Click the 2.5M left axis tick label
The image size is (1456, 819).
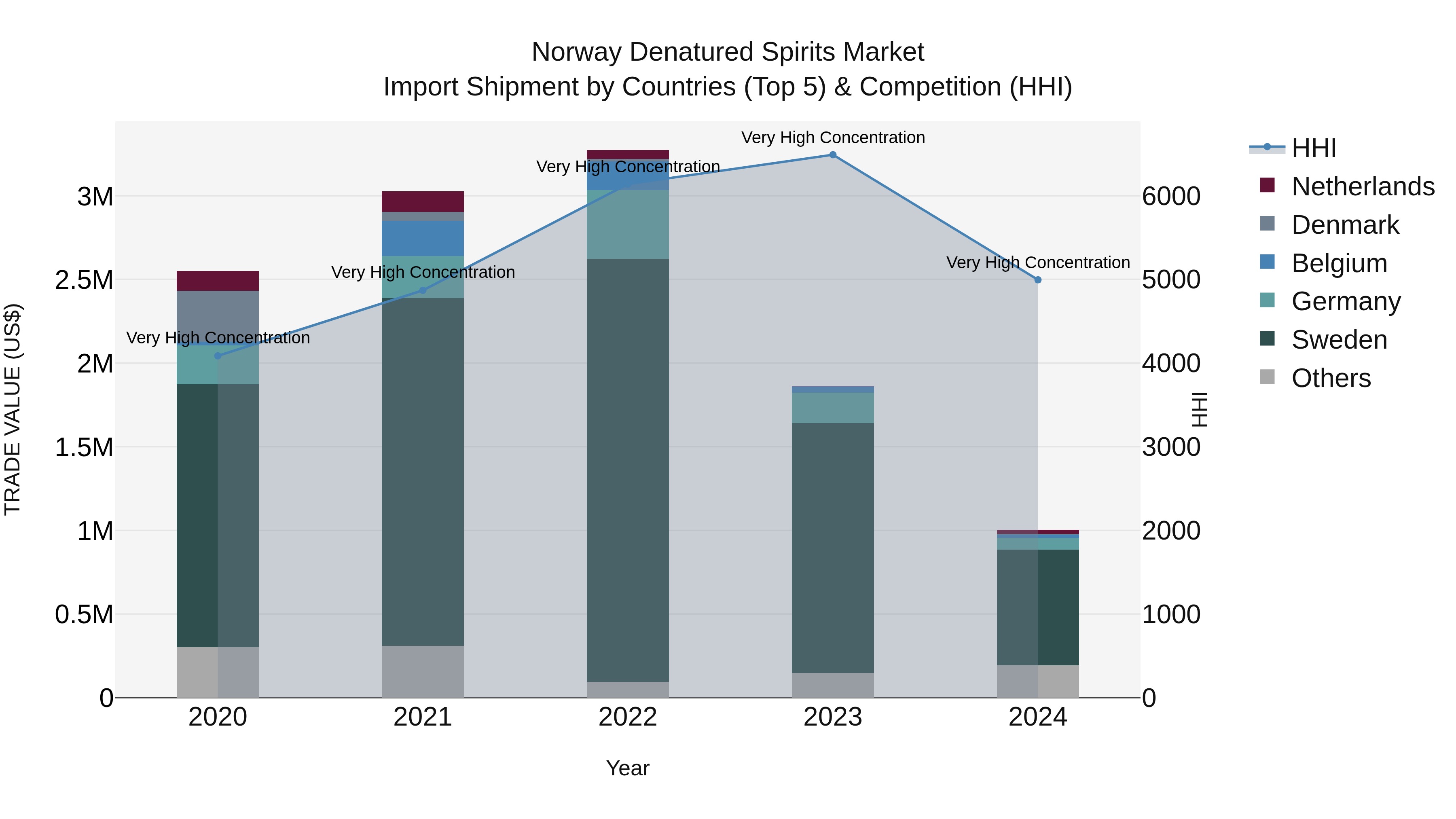point(84,280)
